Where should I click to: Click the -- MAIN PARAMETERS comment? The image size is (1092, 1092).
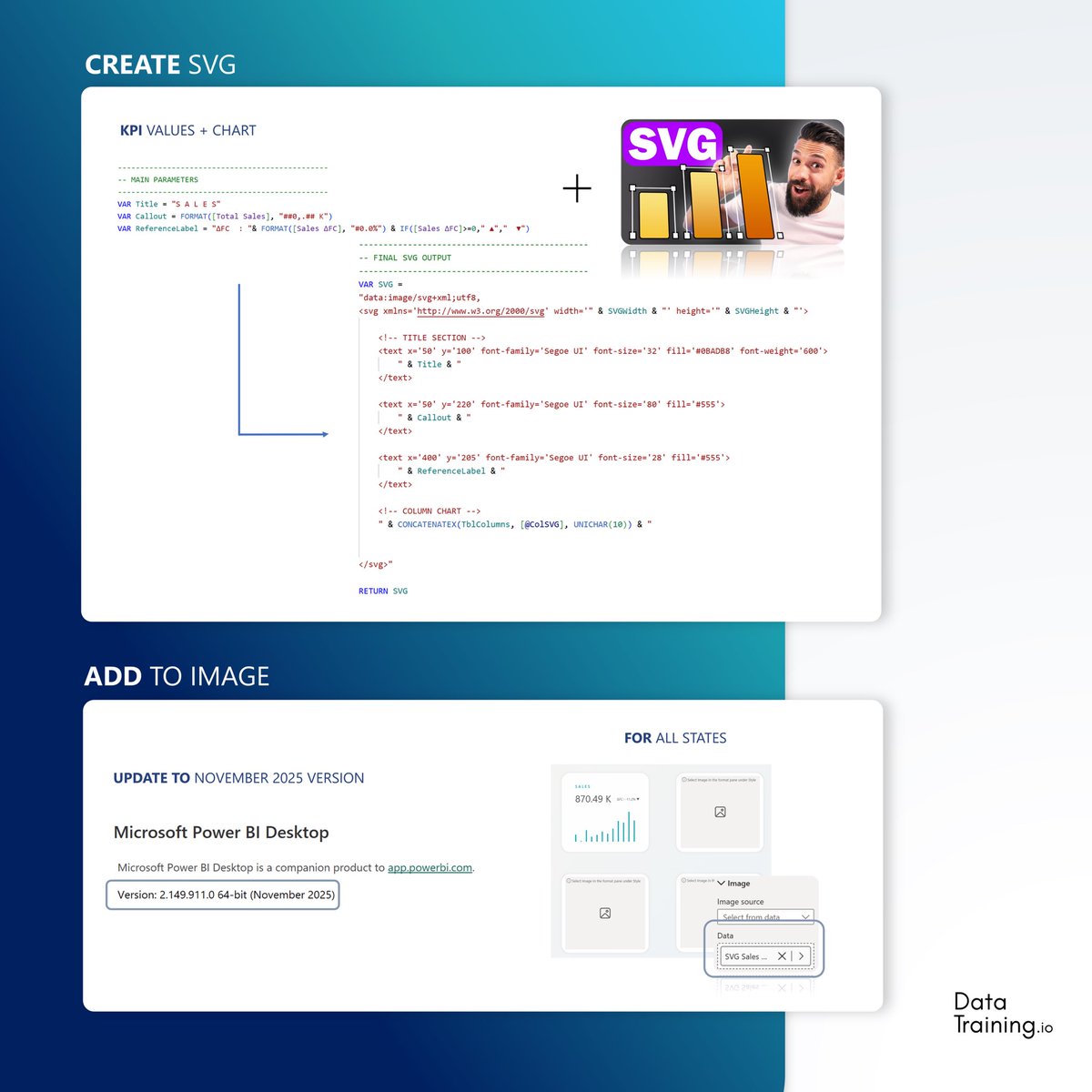(x=157, y=180)
